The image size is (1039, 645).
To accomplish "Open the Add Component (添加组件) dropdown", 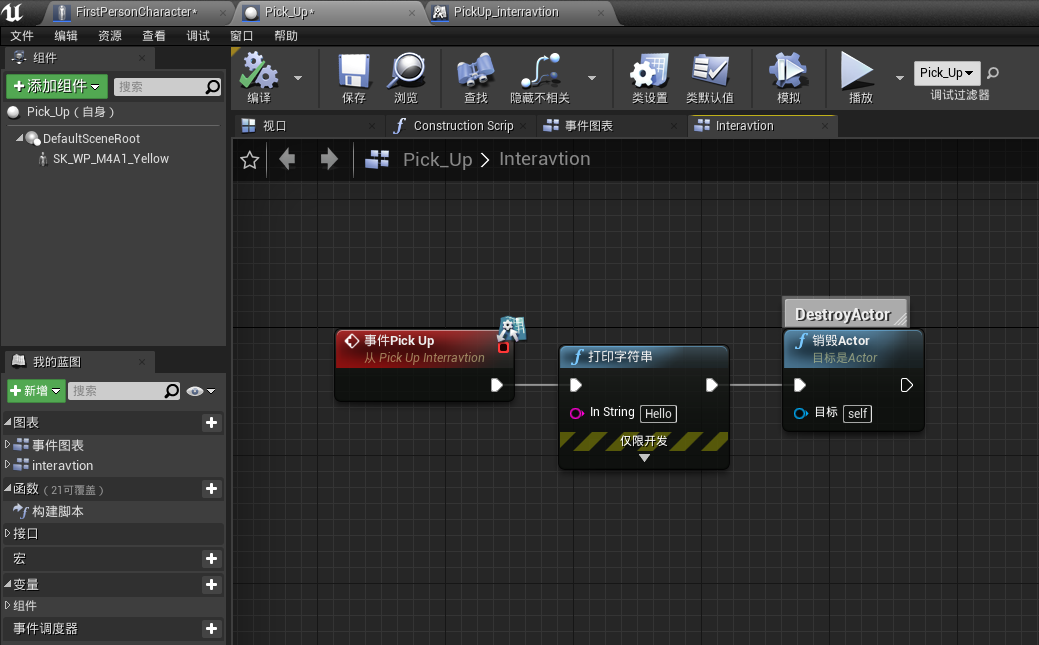I will click(x=57, y=87).
